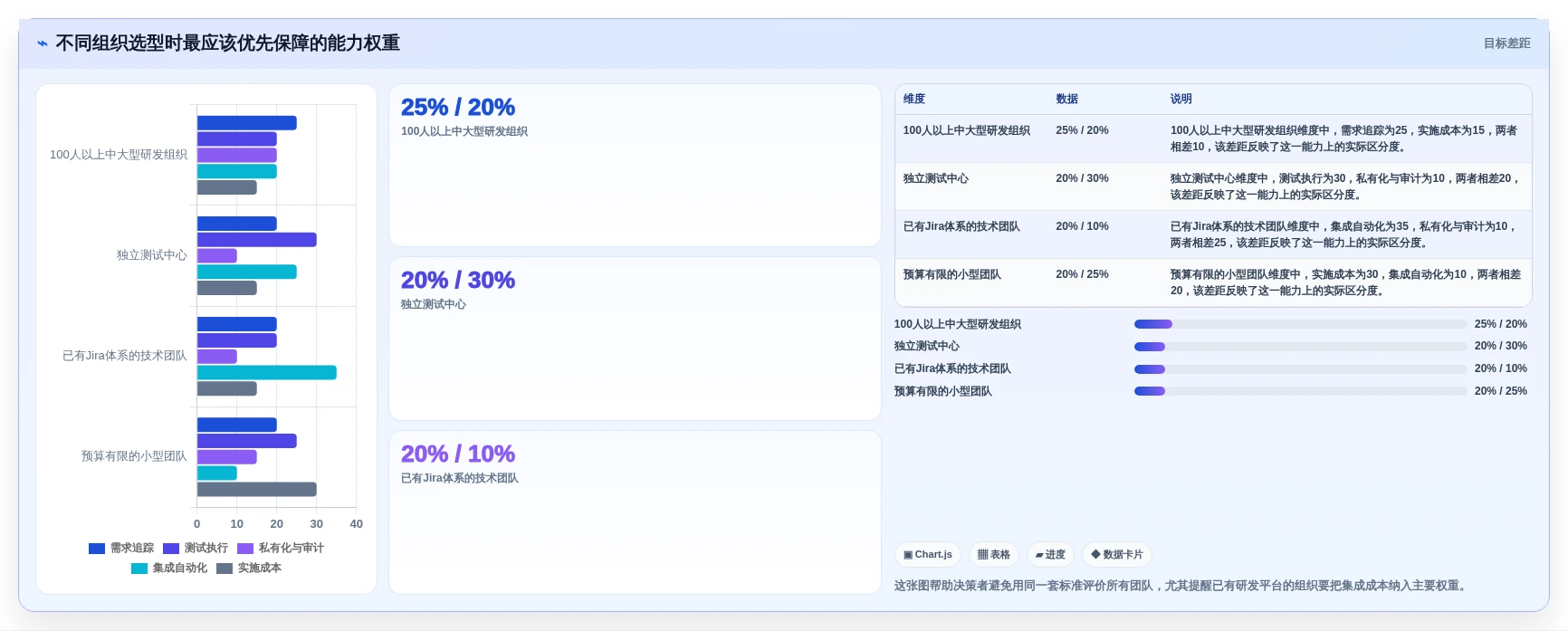Toggle 测试执行 legend swatch
1568x631 pixels.
click(171, 549)
